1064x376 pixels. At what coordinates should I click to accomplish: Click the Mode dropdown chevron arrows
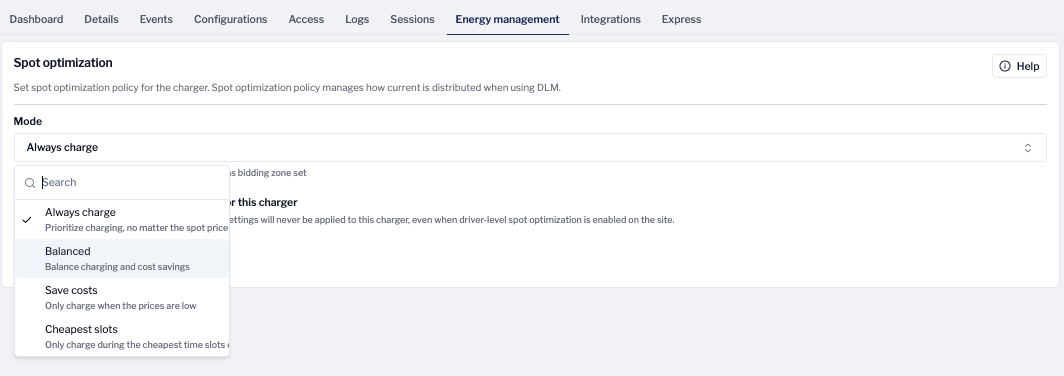coord(1028,147)
